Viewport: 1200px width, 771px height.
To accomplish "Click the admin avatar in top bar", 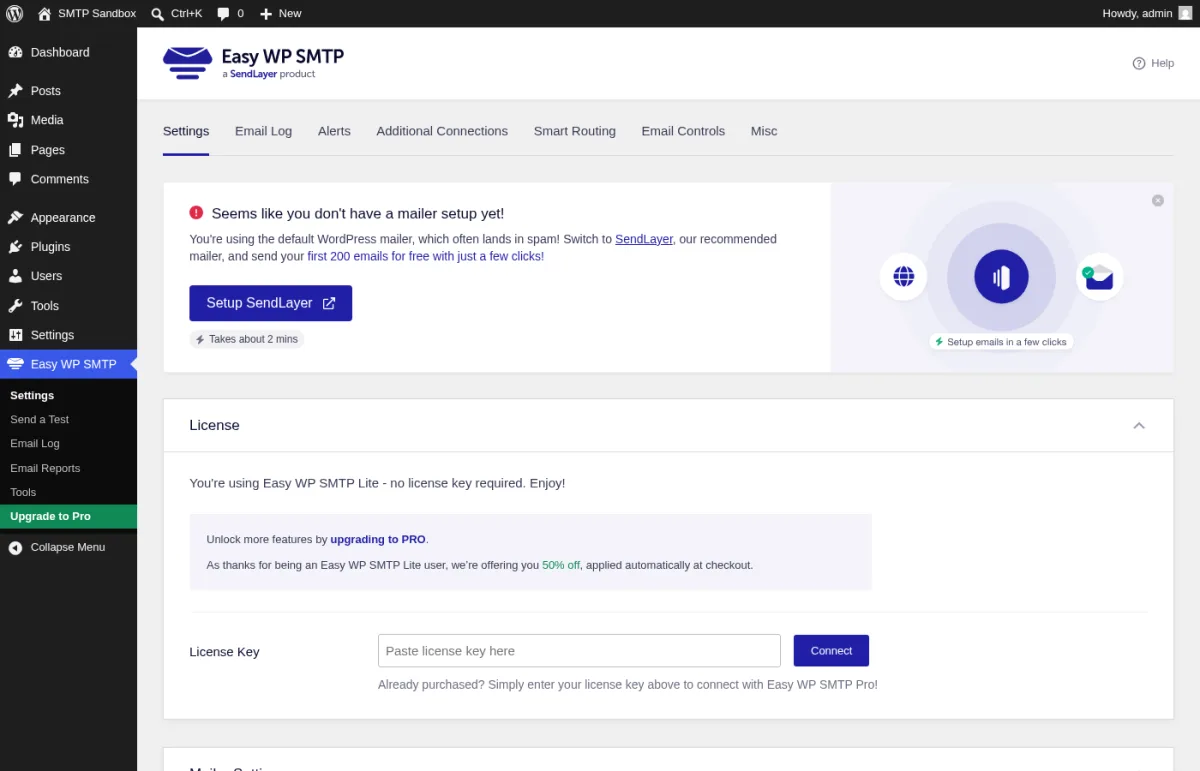I will click(x=1185, y=13).
